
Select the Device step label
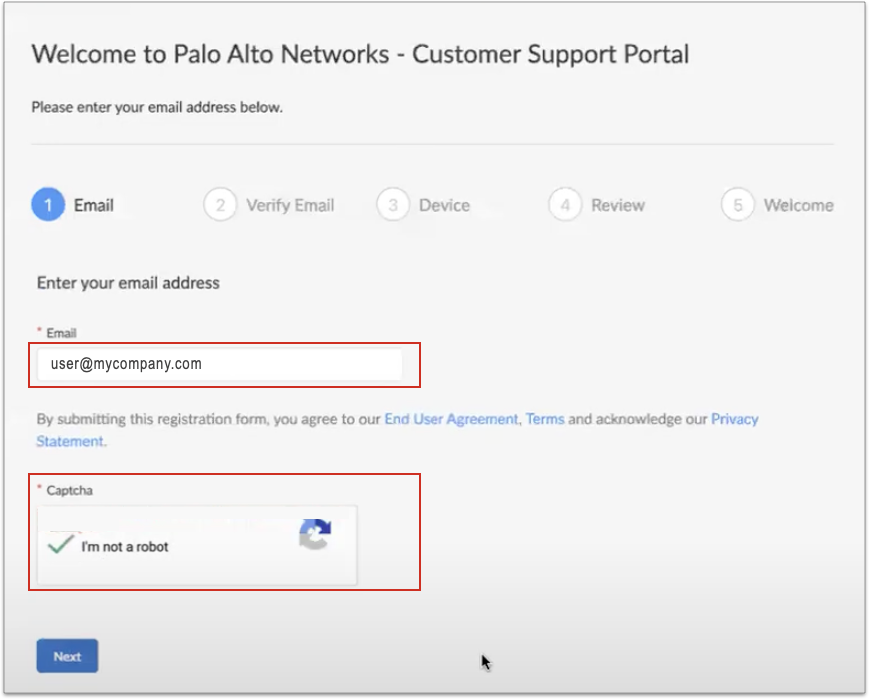444,205
